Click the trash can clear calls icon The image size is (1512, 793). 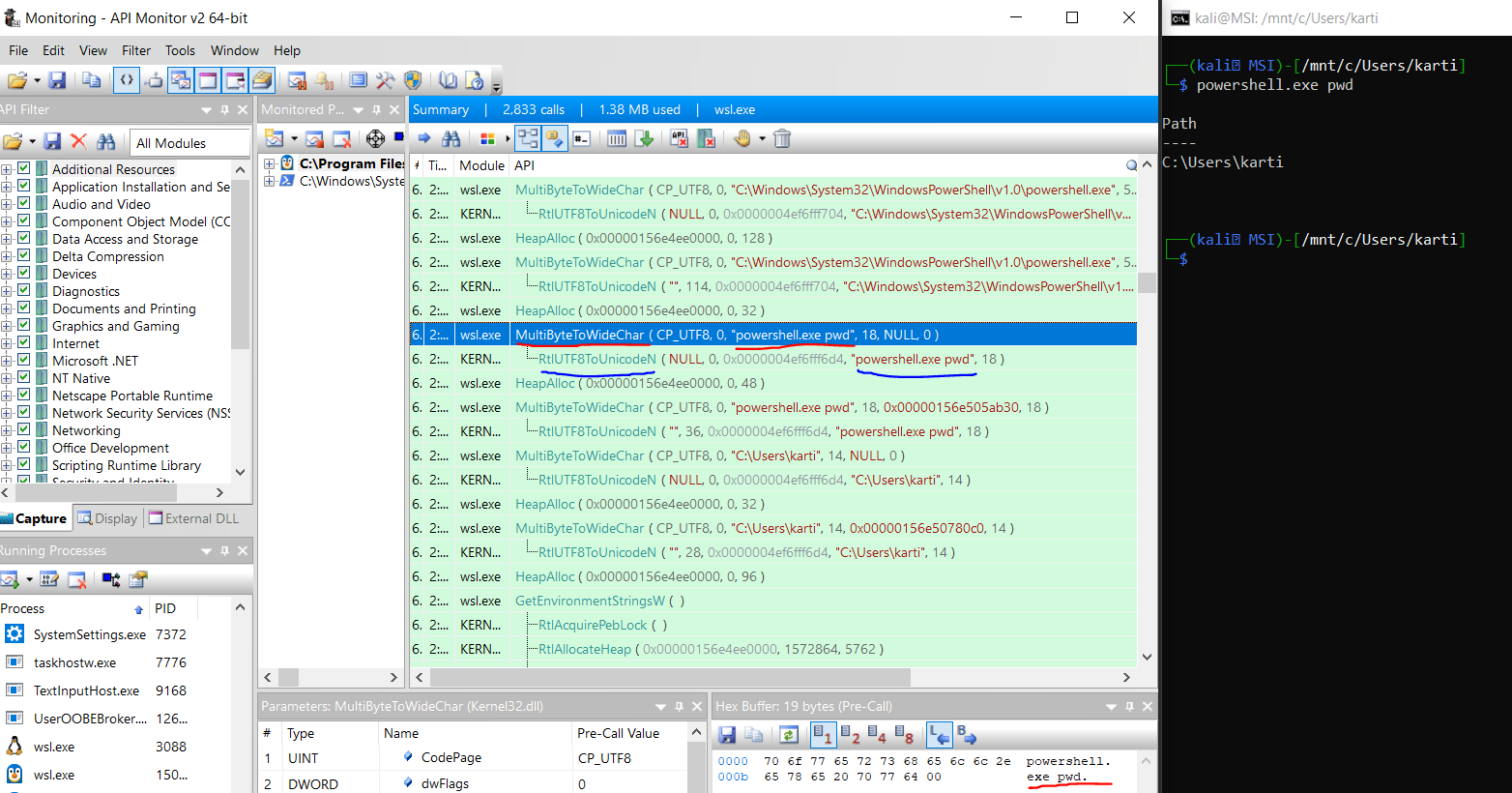point(782,139)
